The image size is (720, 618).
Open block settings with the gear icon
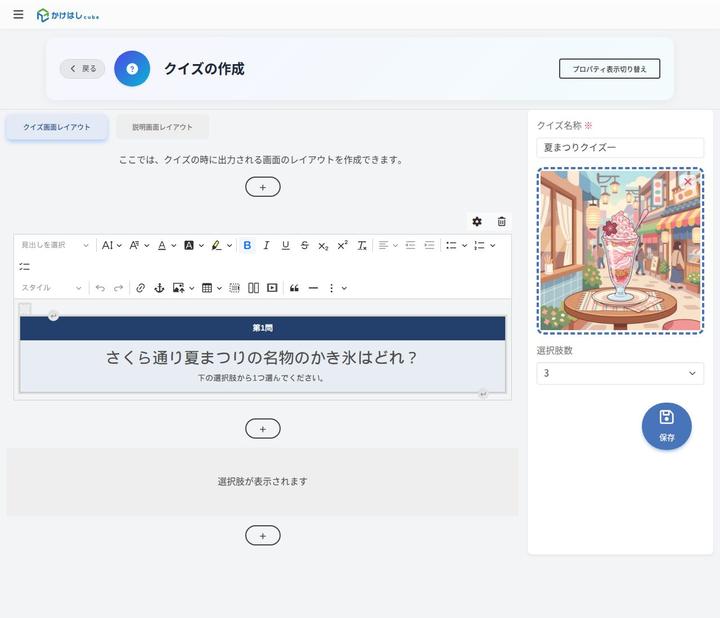pyautogui.click(x=477, y=222)
